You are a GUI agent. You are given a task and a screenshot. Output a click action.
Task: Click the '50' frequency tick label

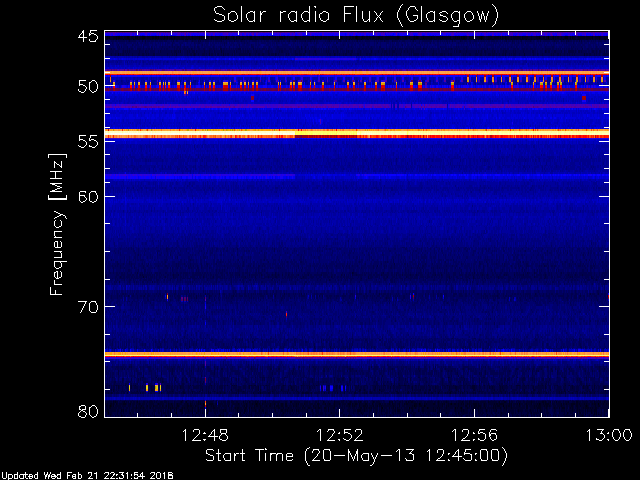click(88, 87)
